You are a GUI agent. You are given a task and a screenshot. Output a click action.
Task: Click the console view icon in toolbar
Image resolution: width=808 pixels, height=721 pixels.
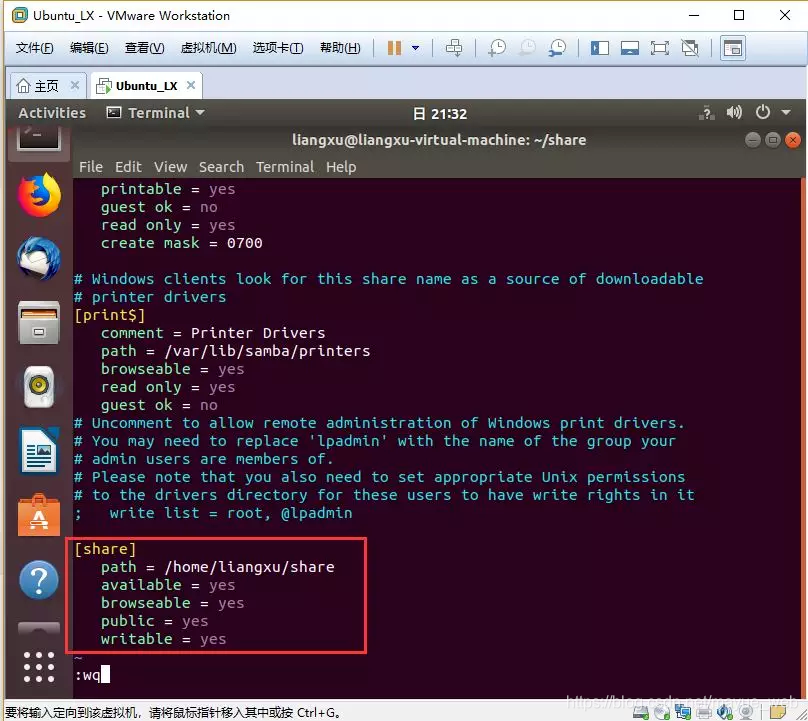pyautogui.click(x=733, y=48)
